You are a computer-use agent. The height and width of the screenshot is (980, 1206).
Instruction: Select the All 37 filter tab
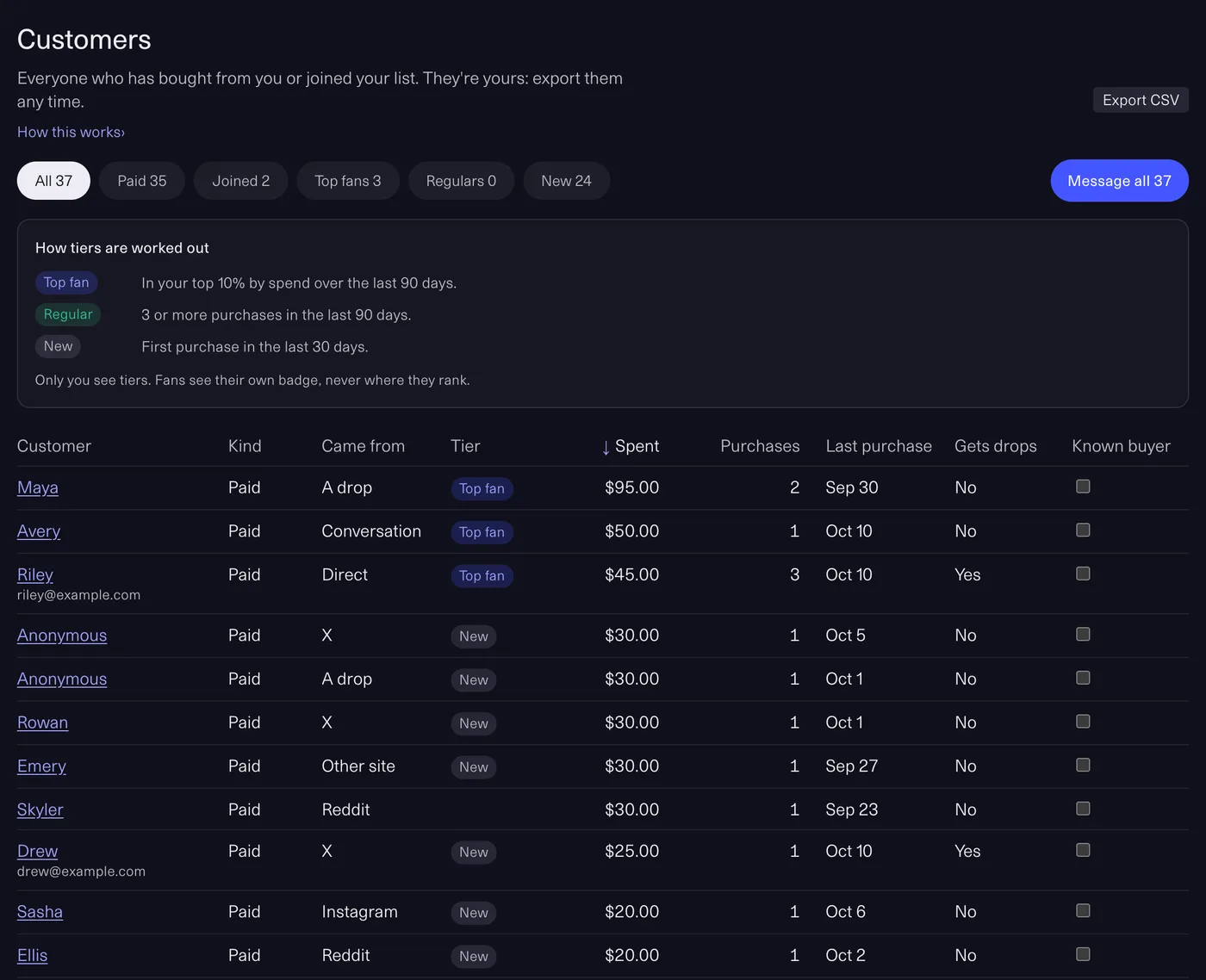pos(53,181)
